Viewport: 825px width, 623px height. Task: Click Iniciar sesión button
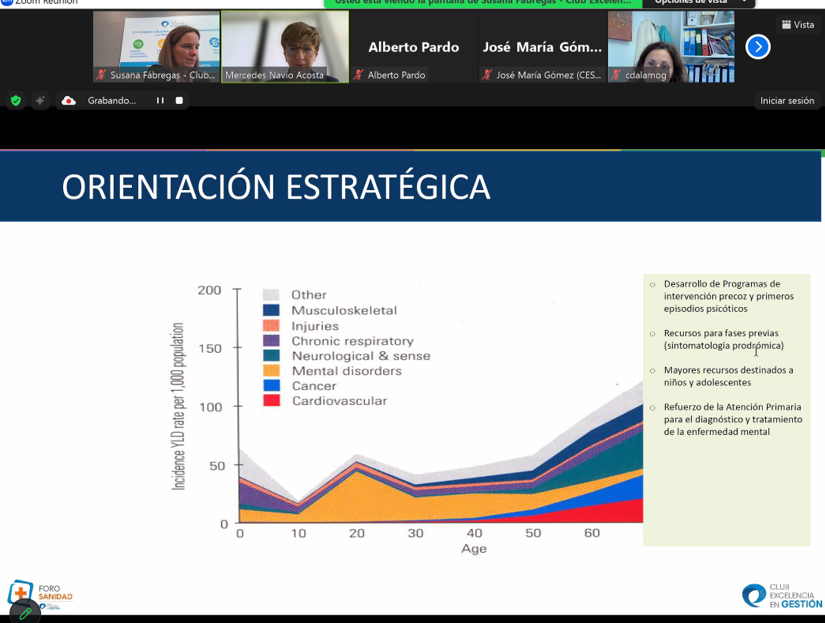[787, 101]
